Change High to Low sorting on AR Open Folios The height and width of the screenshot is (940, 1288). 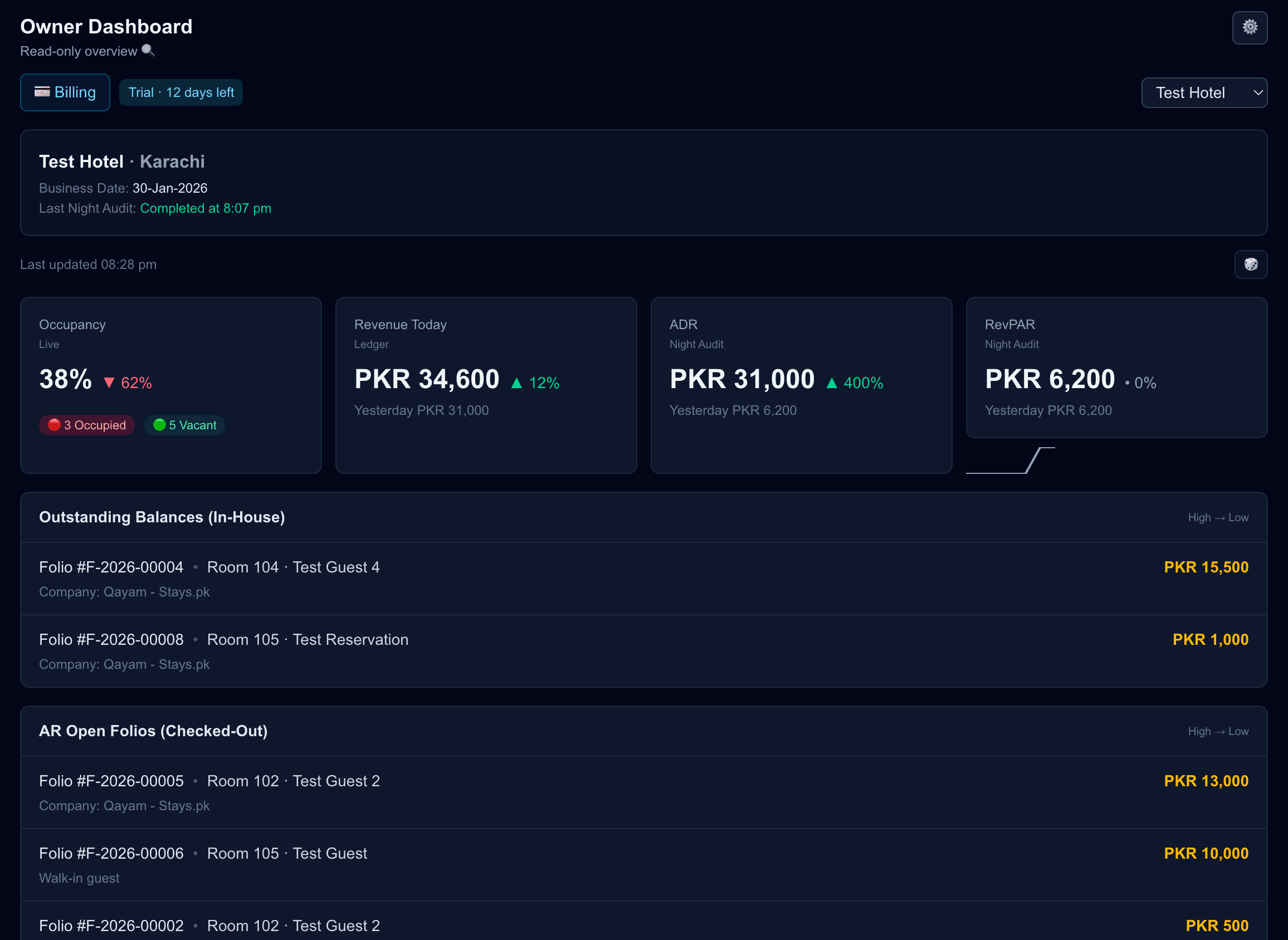click(1218, 731)
